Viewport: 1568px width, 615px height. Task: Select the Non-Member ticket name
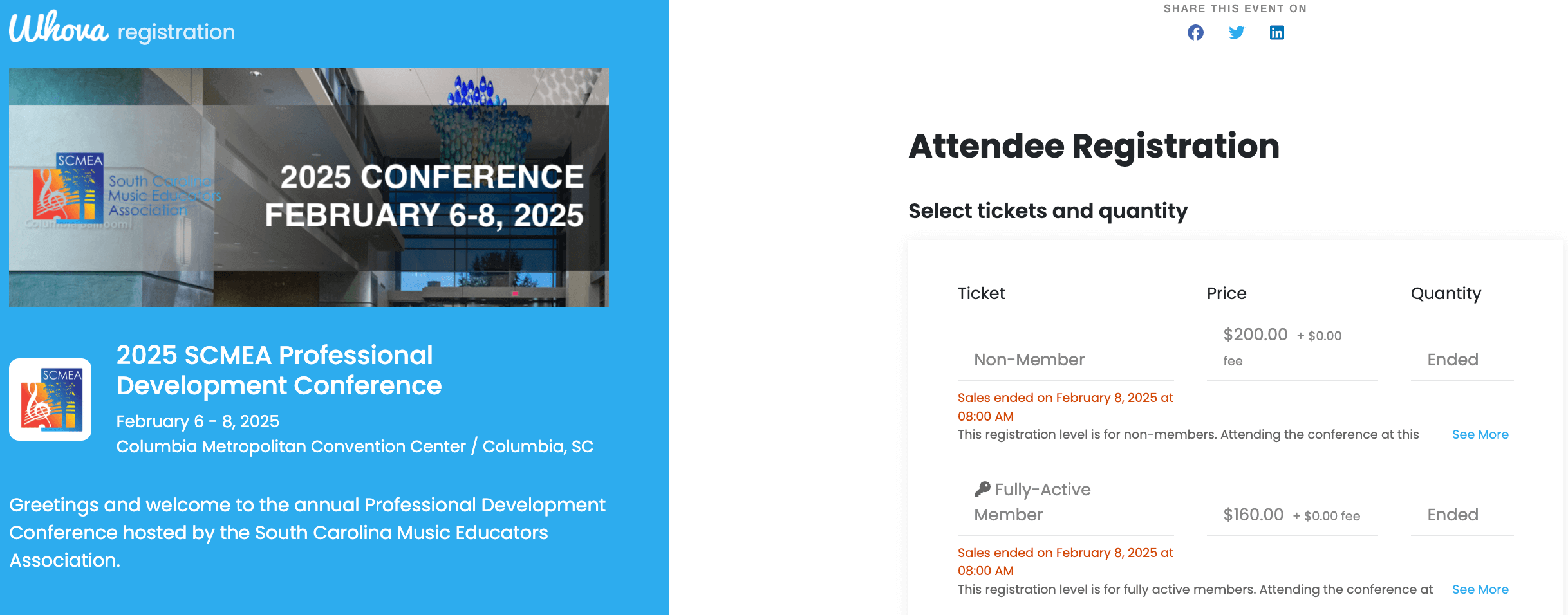tap(1029, 360)
